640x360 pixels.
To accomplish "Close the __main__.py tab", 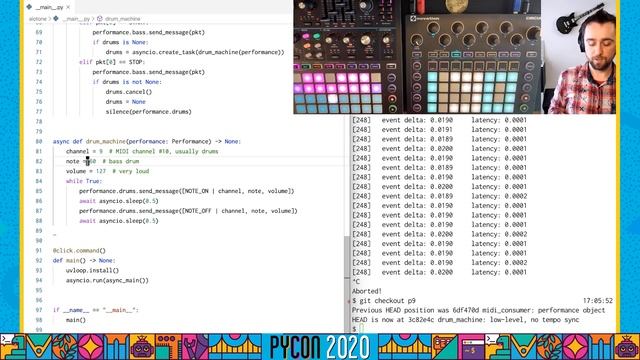I will [x=68, y=7].
